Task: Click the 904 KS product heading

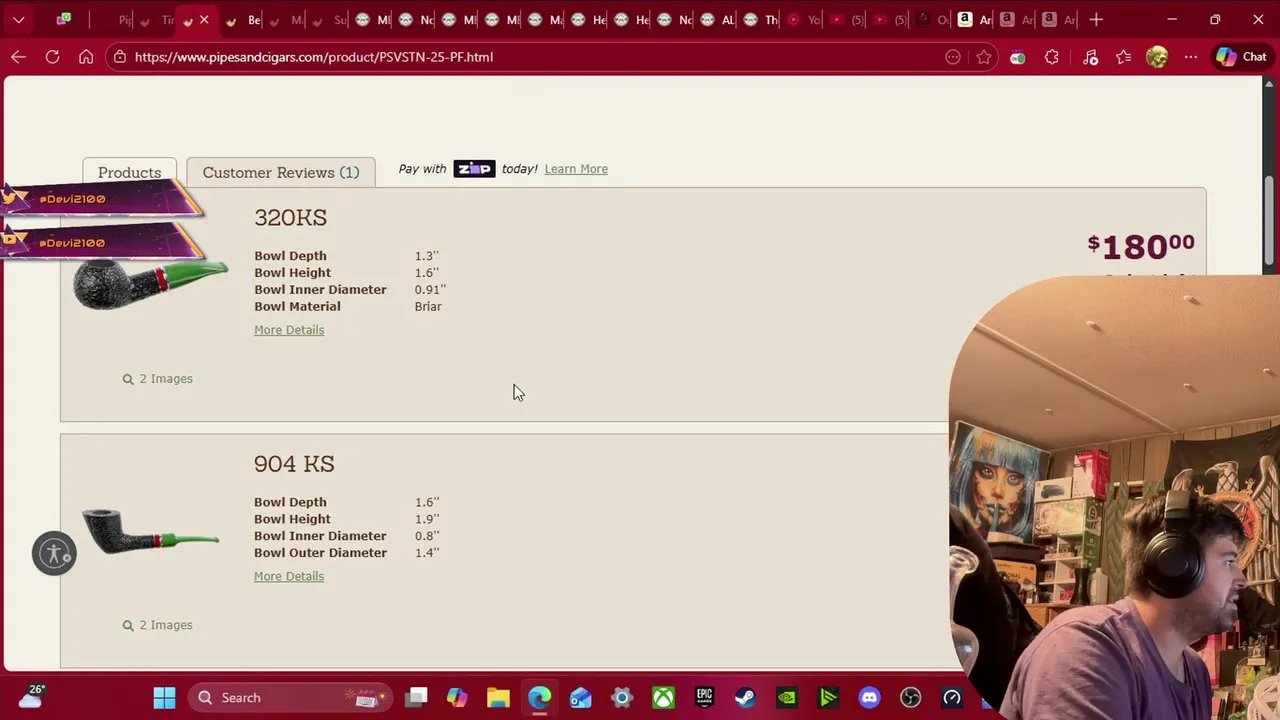Action: click(294, 464)
